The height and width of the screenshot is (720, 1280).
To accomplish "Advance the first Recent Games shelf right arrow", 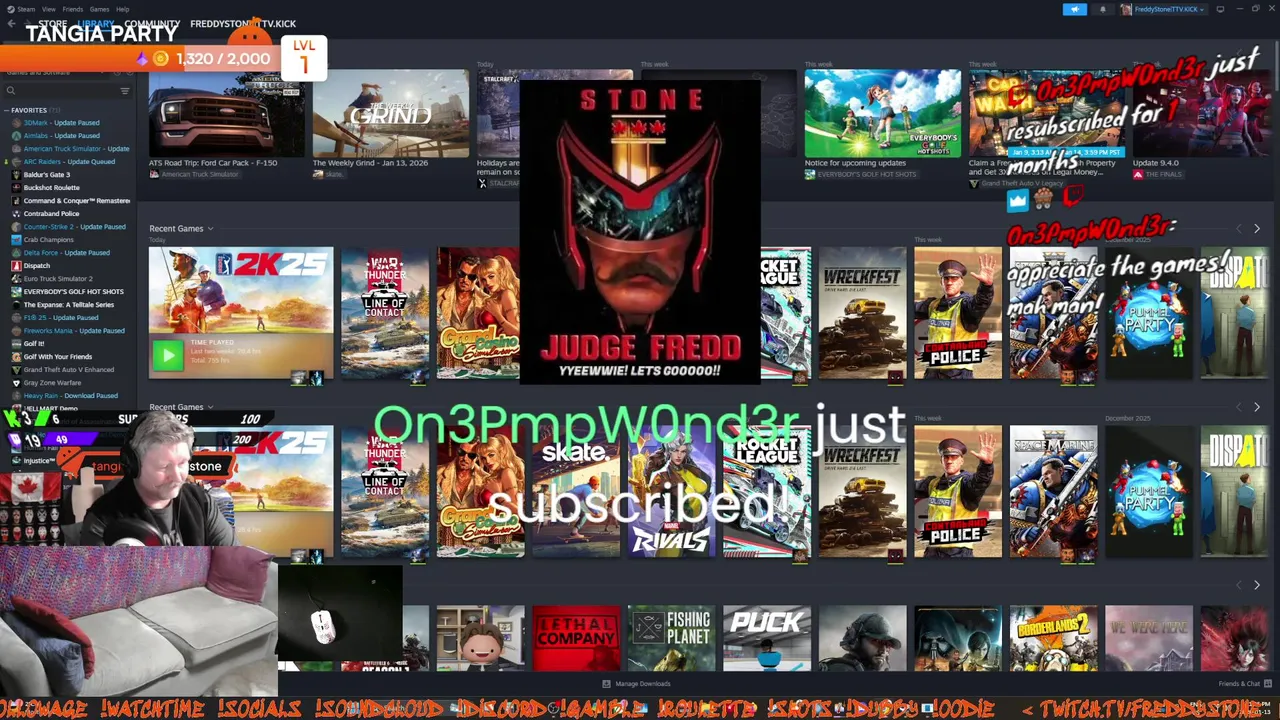I will [1257, 229].
